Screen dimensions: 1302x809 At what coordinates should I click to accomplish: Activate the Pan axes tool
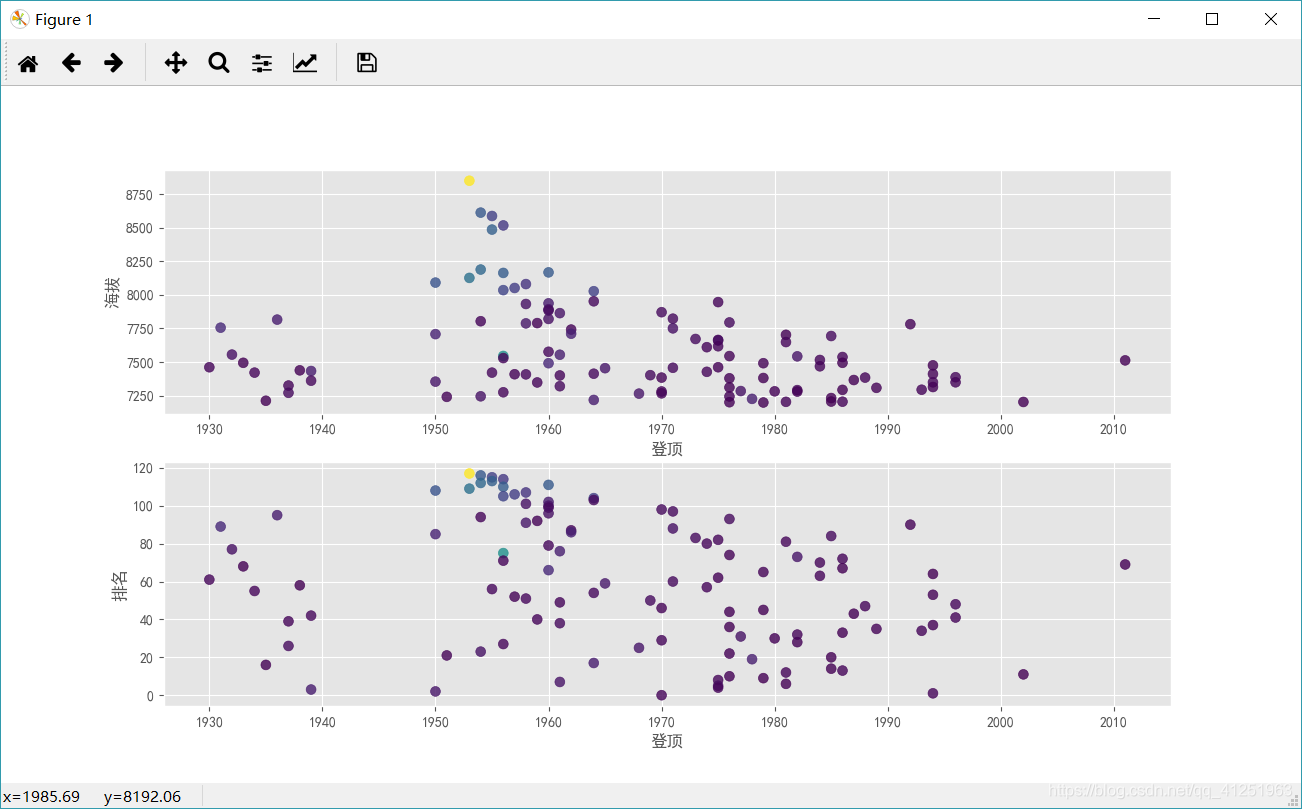click(x=176, y=63)
